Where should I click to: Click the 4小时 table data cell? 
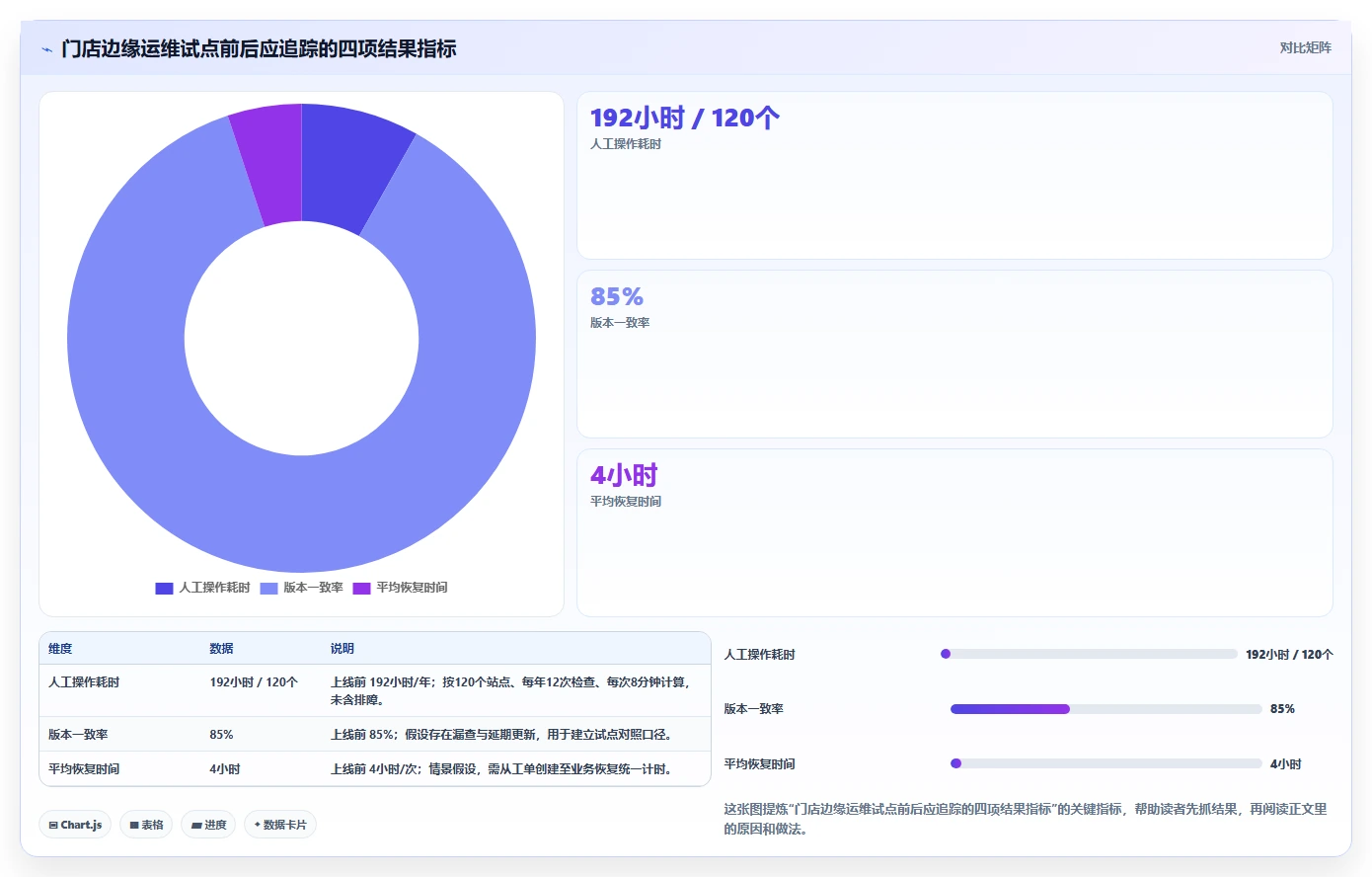pyautogui.click(x=225, y=769)
